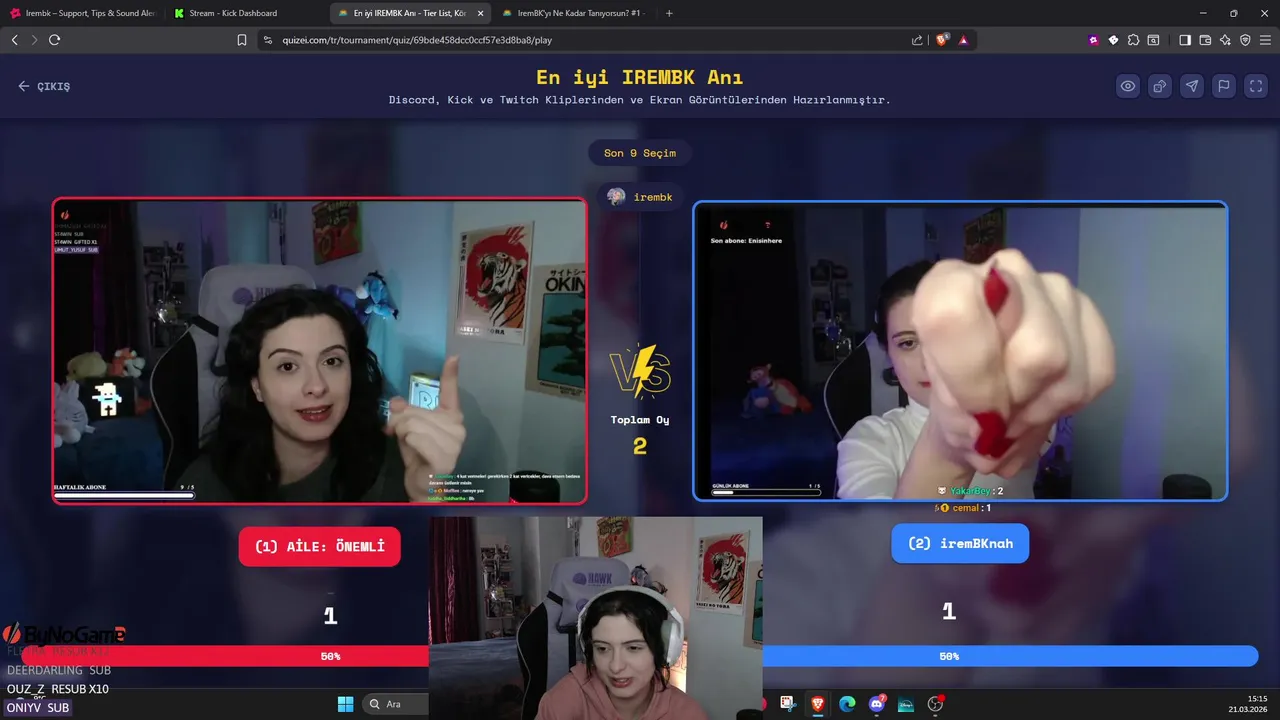The height and width of the screenshot is (720, 1280).
Task: Click the YakarBey voter name
Action: [x=970, y=491]
